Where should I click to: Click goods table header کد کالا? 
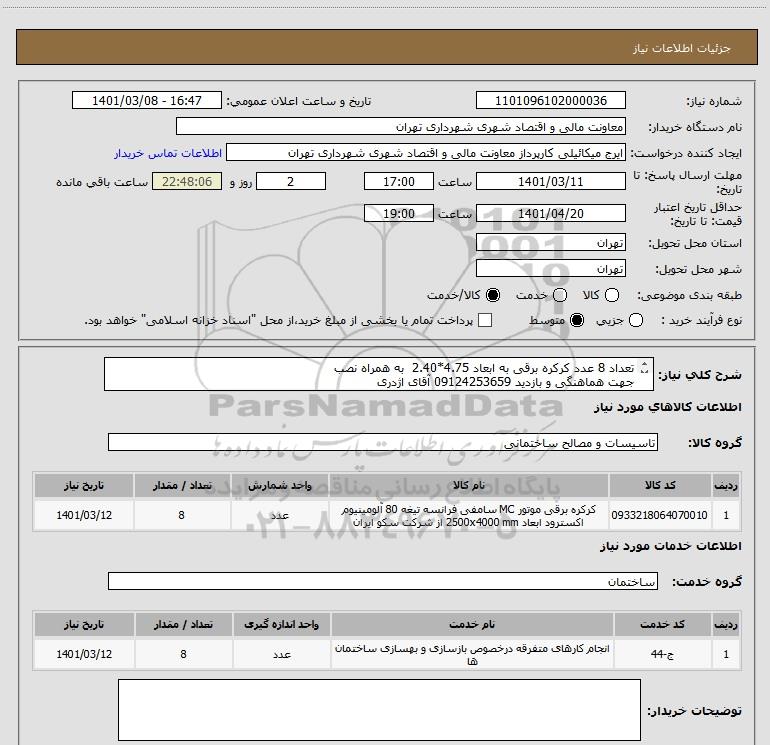pyautogui.click(x=660, y=485)
